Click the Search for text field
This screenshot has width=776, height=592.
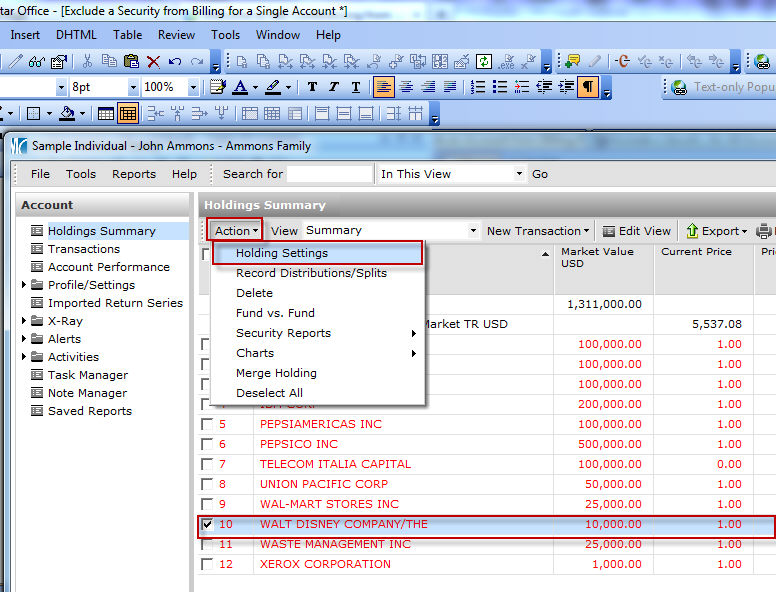[329, 174]
